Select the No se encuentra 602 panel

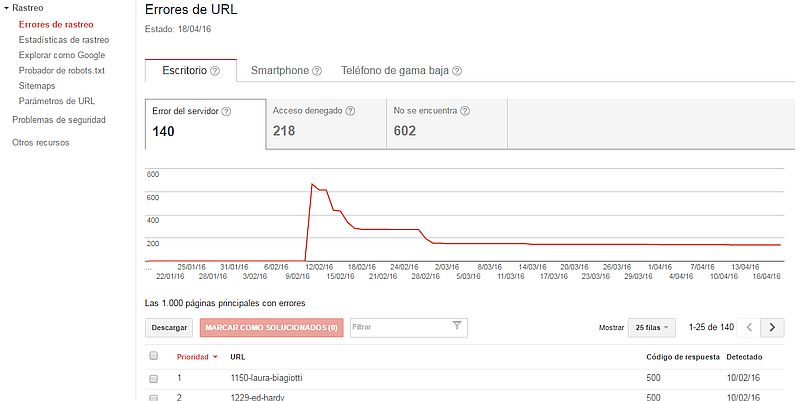tap(447, 124)
